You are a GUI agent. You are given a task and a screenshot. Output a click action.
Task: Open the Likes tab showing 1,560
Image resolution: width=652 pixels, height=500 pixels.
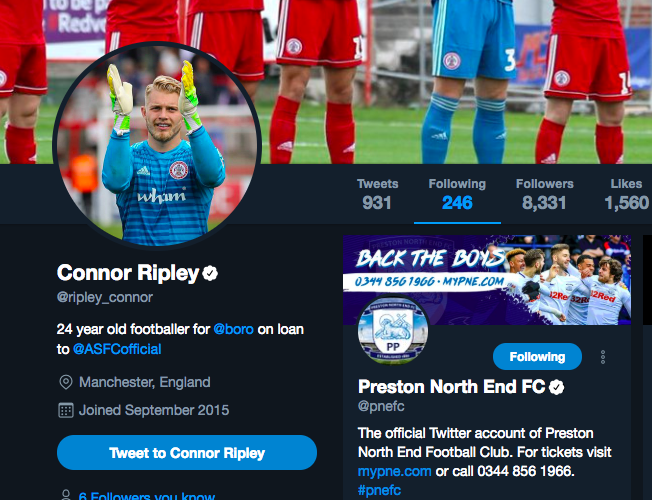[x=626, y=194]
